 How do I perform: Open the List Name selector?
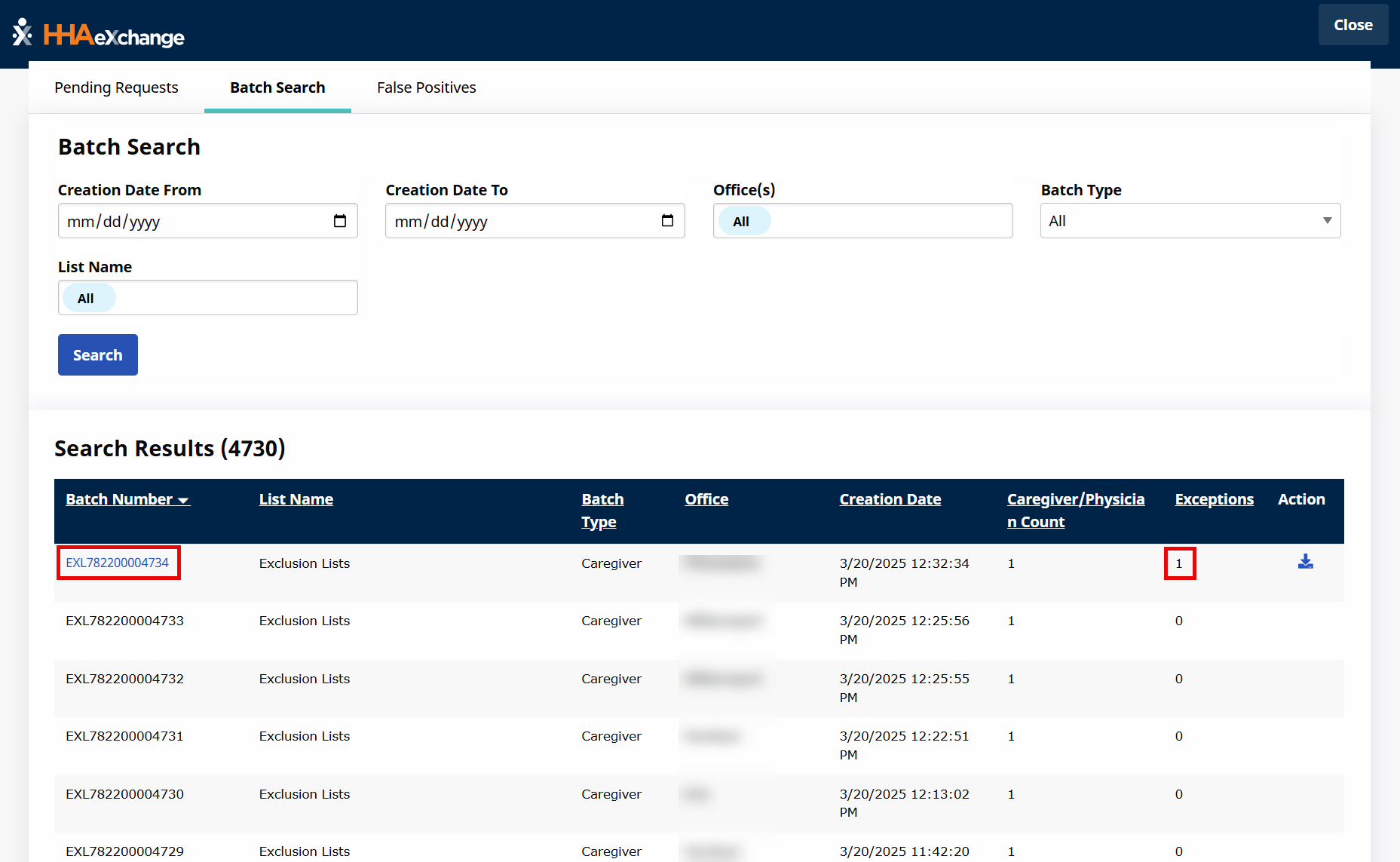coord(207,297)
